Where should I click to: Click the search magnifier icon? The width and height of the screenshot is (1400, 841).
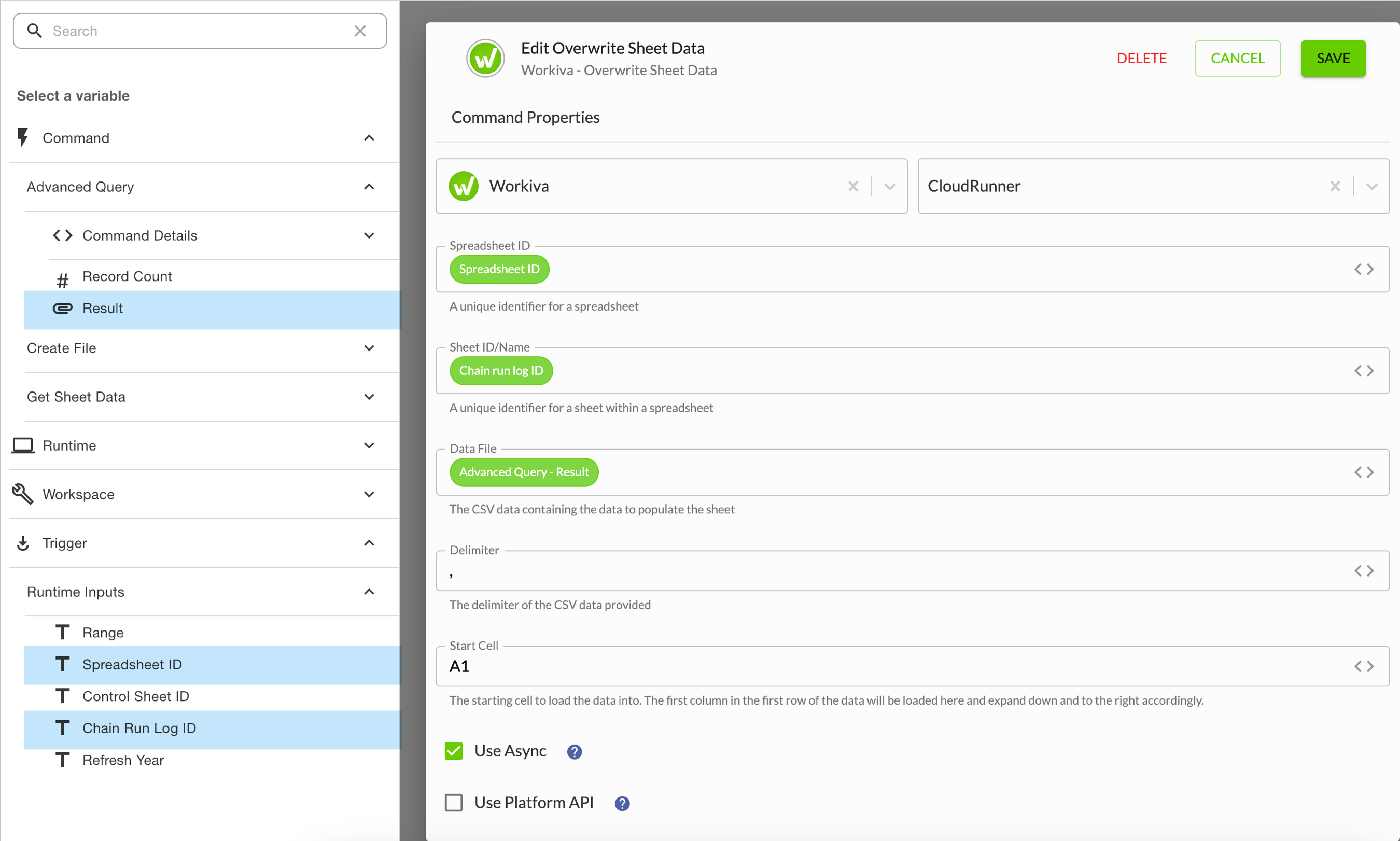click(35, 31)
